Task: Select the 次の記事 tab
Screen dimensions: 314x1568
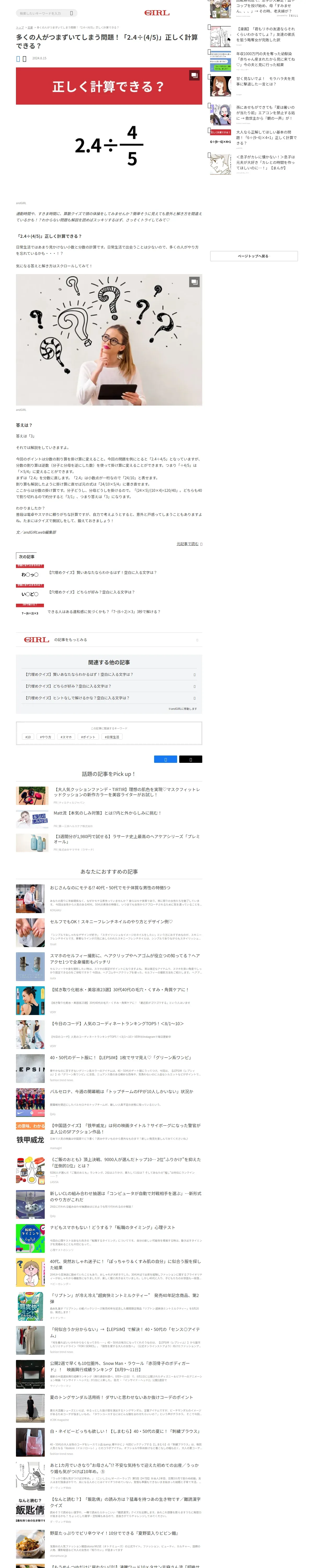Action: point(26,556)
